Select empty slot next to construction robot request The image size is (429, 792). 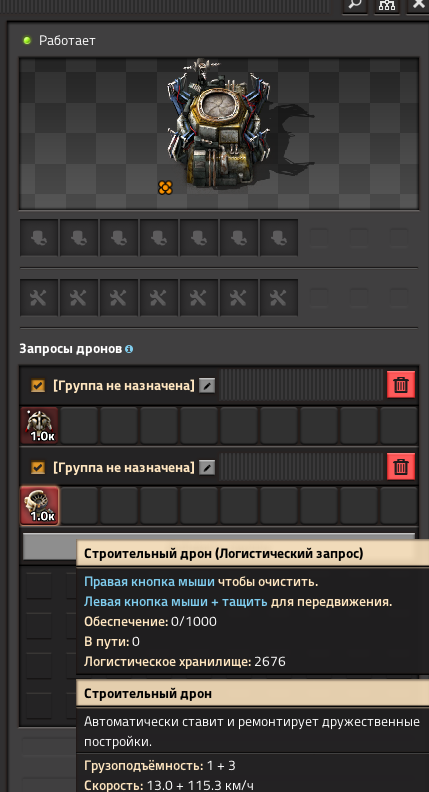pyautogui.click(x=79, y=506)
